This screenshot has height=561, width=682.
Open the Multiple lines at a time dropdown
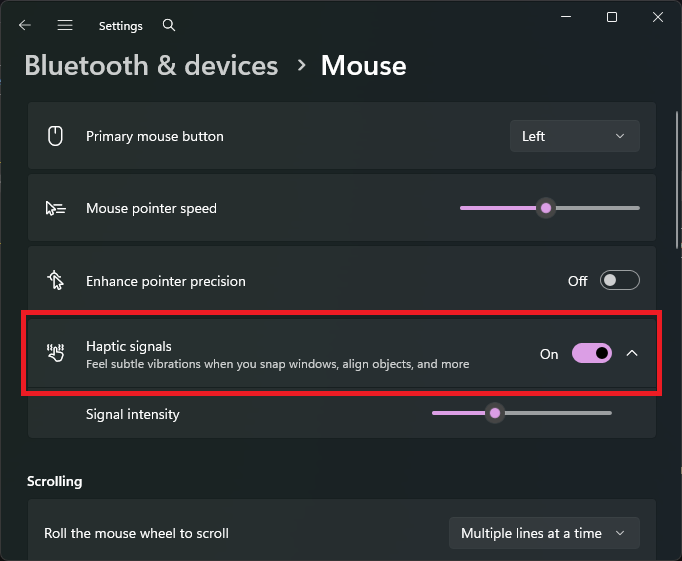coord(544,533)
